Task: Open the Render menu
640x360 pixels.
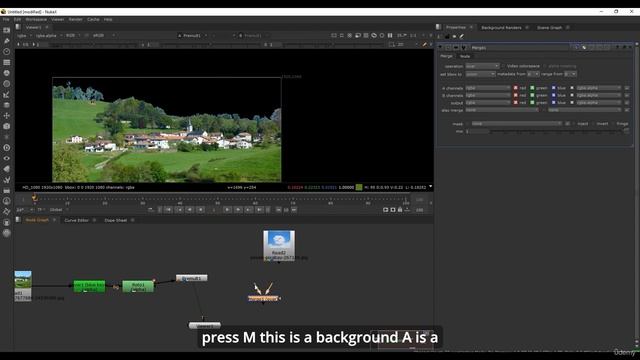Action: [x=76, y=19]
